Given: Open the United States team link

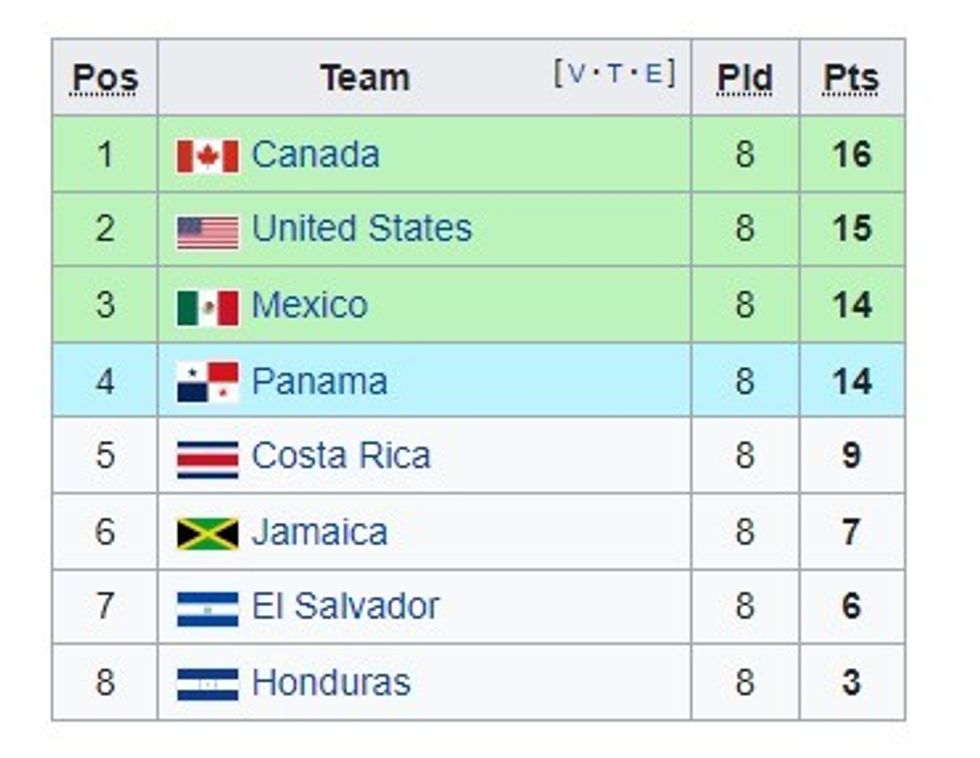Looking at the screenshot, I should click(361, 229).
